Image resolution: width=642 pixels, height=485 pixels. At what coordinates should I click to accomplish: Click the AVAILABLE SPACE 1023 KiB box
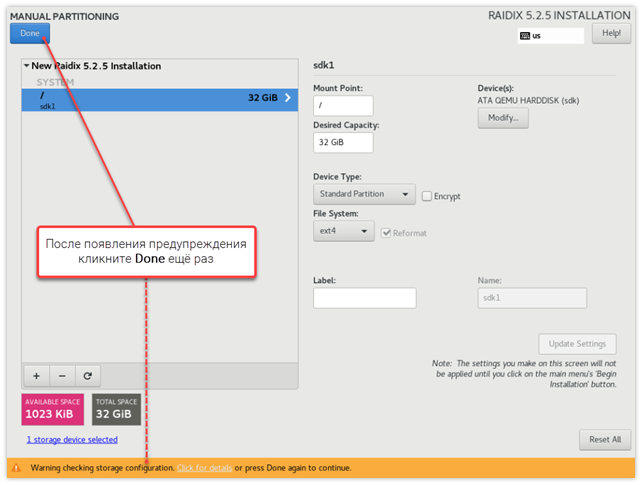(53, 409)
